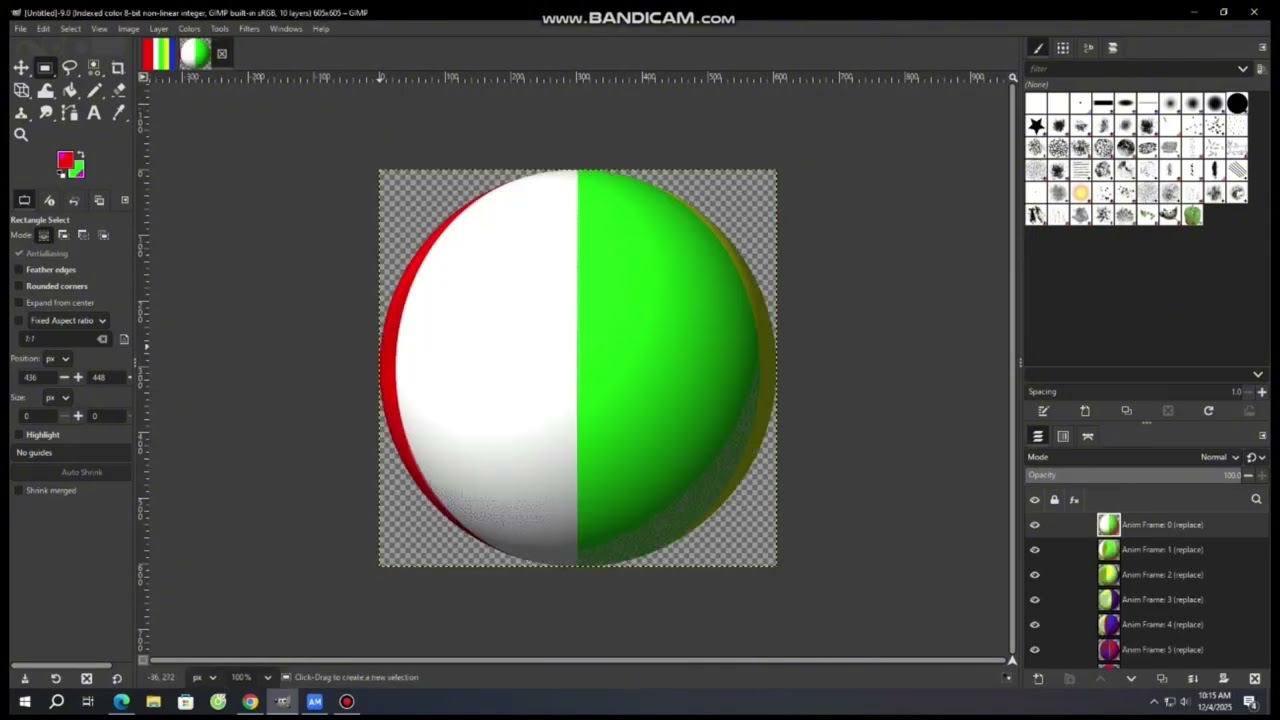
Task: Toggle the Expand from center checkbox
Action: pos(19,303)
